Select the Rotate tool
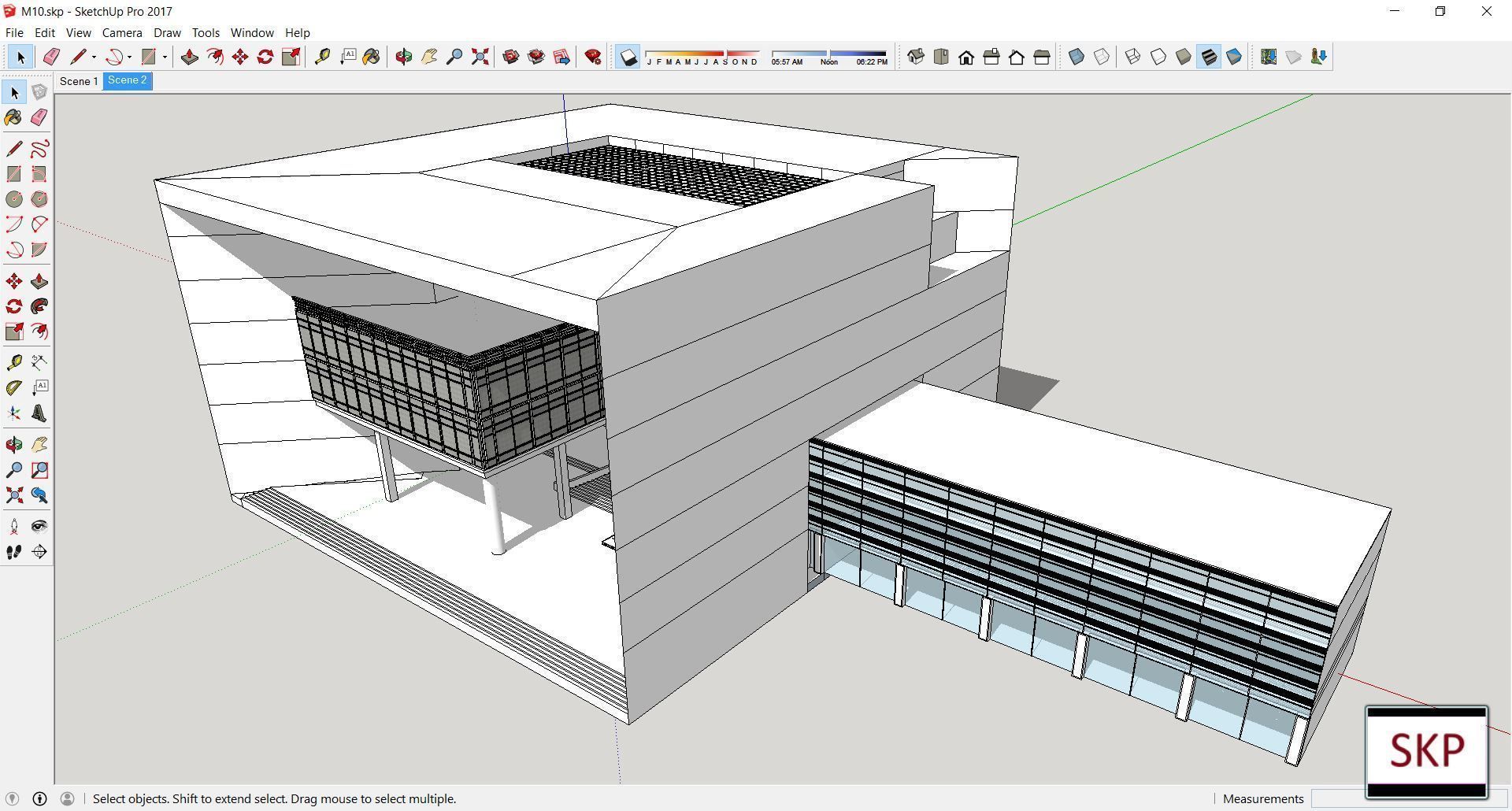The height and width of the screenshot is (811, 1512). point(265,57)
